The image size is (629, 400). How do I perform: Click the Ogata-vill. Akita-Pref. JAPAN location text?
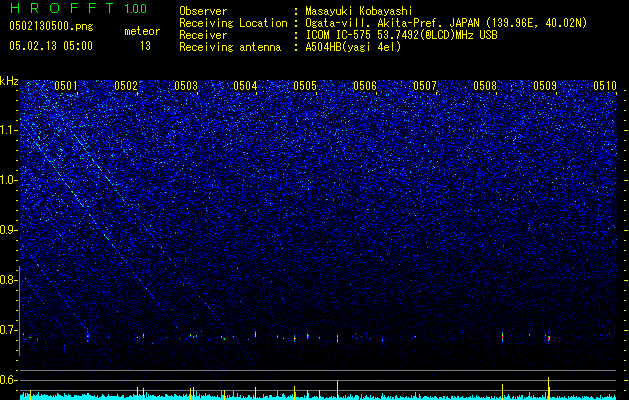[446, 24]
